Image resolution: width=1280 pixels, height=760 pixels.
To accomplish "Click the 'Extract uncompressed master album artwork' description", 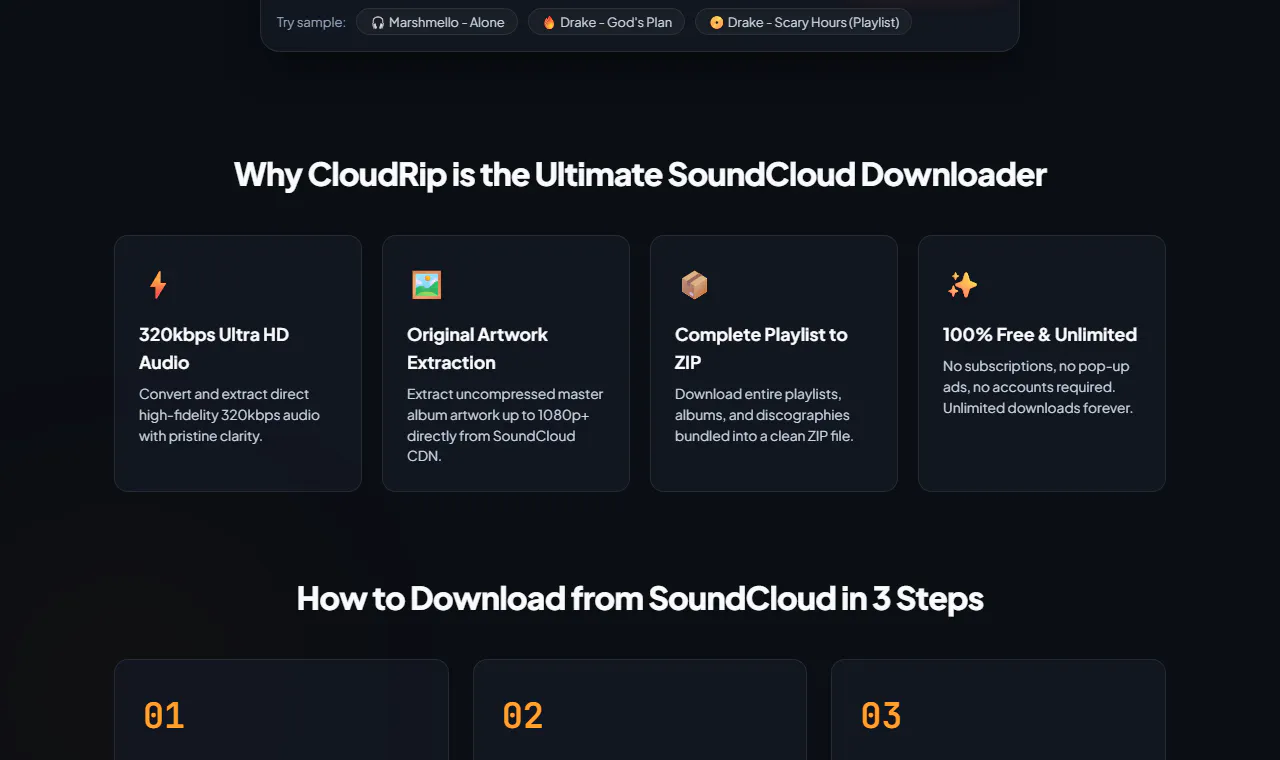I will (x=505, y=425).
